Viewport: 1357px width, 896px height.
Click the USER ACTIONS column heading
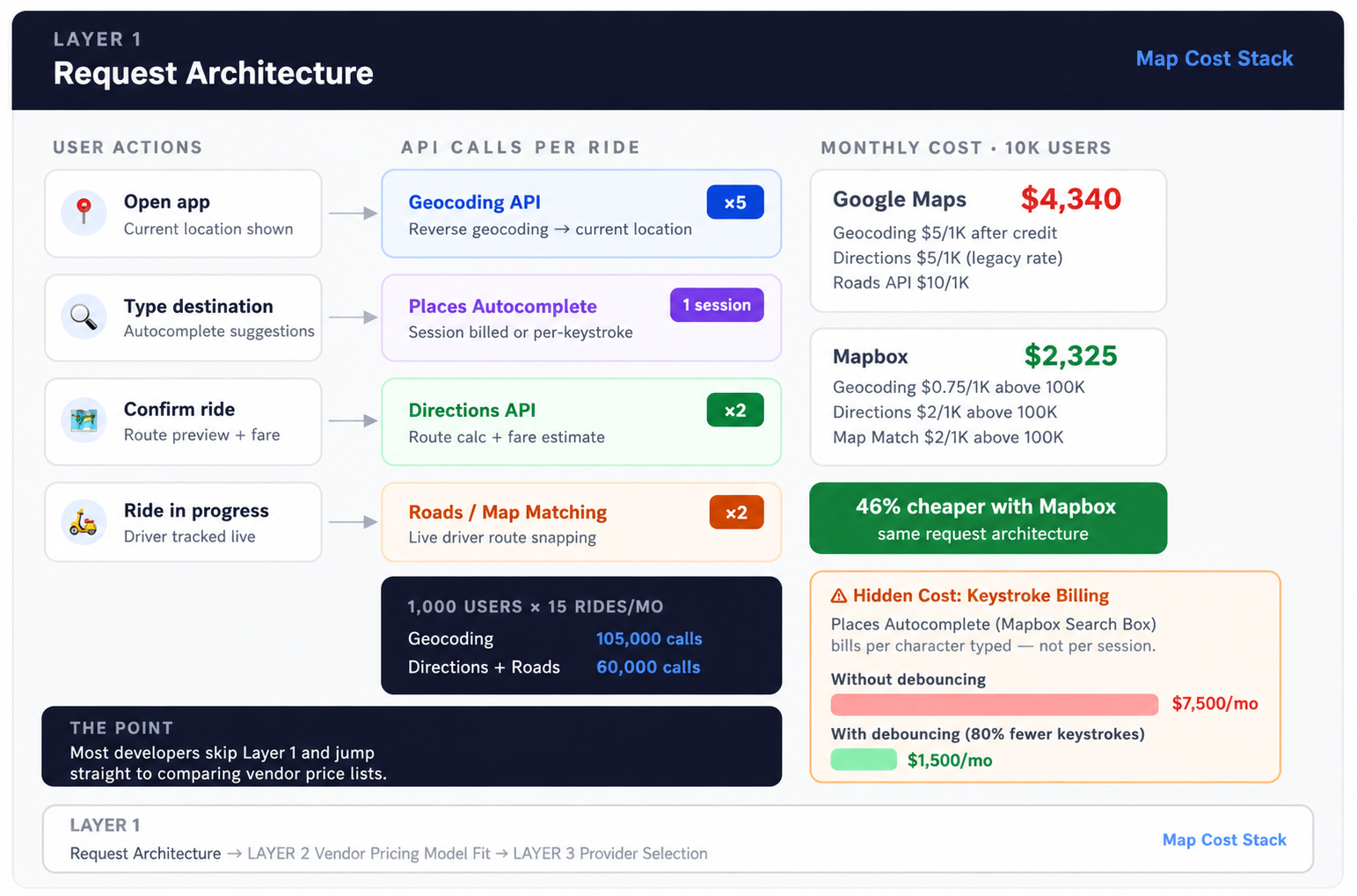[x=128, y=148]
